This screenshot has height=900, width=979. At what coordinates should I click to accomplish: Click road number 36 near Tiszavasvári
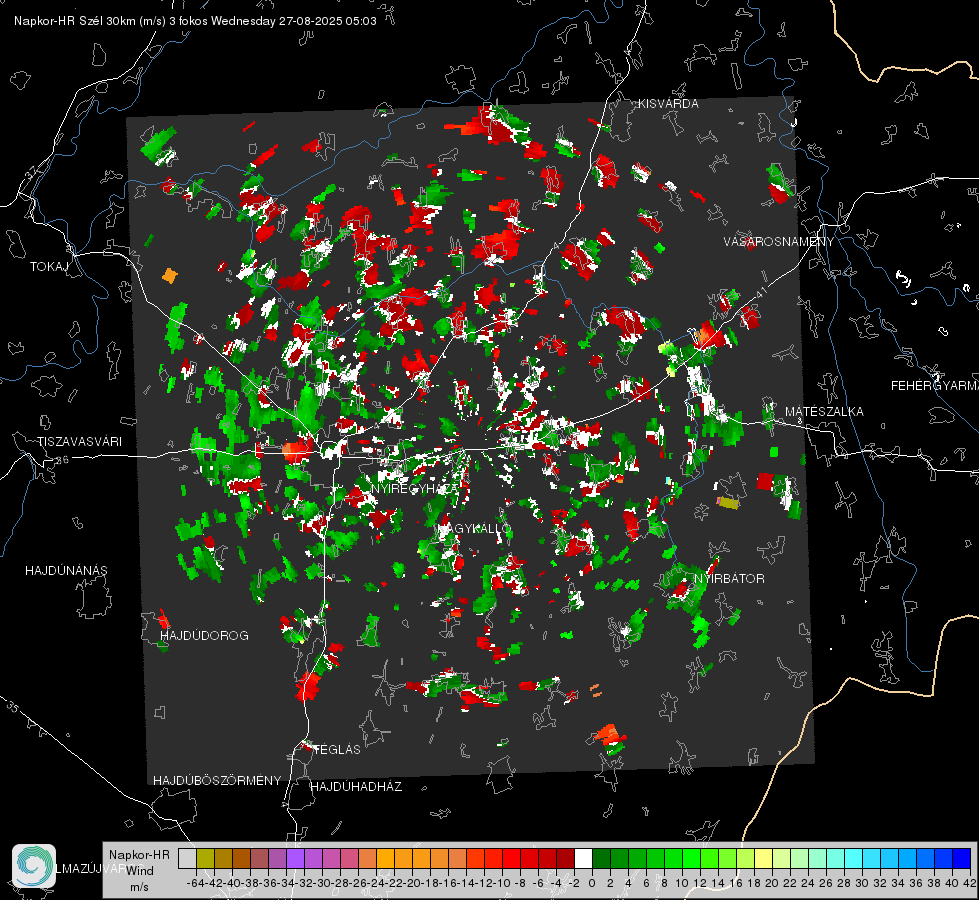62,460
